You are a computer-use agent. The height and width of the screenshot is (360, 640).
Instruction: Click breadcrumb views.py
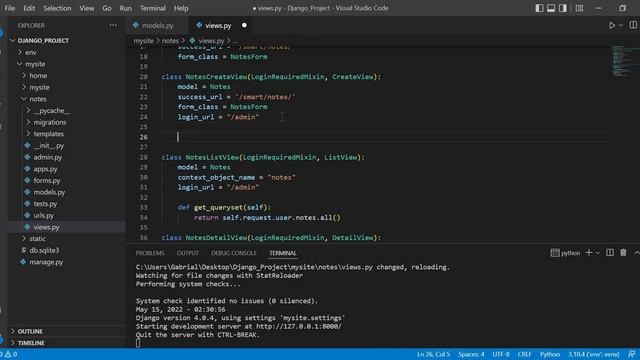[x=211, y=40]
